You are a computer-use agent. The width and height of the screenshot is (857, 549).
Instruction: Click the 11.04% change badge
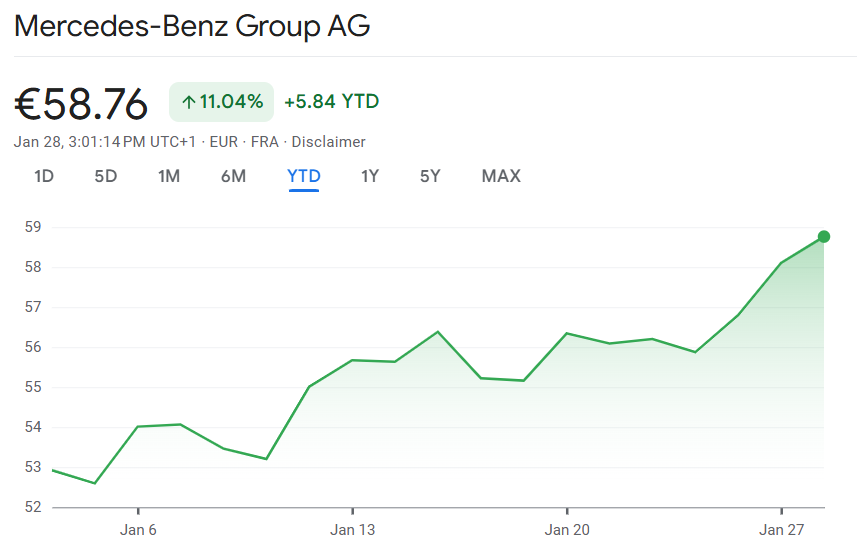coord(221,102)
